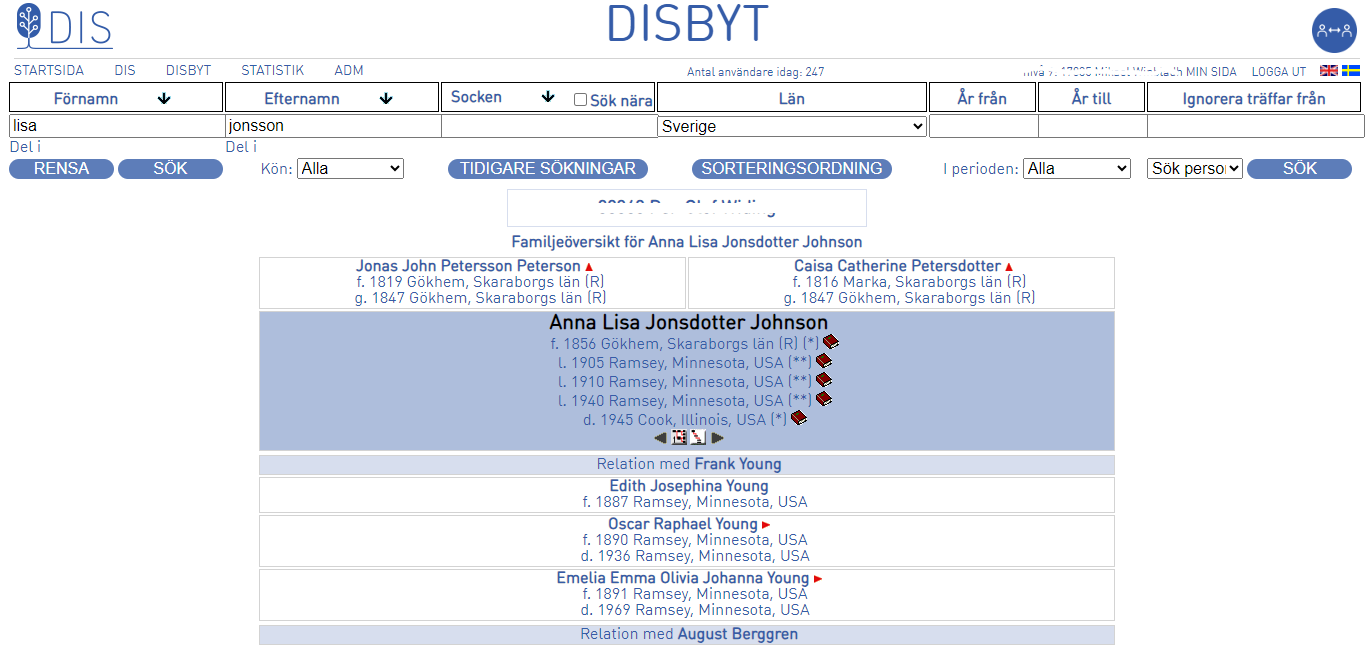Image resolution: width=1372 pixels, height=655 pixels.
Task: Go to previous person with left arrow
Action: point(660,438)
